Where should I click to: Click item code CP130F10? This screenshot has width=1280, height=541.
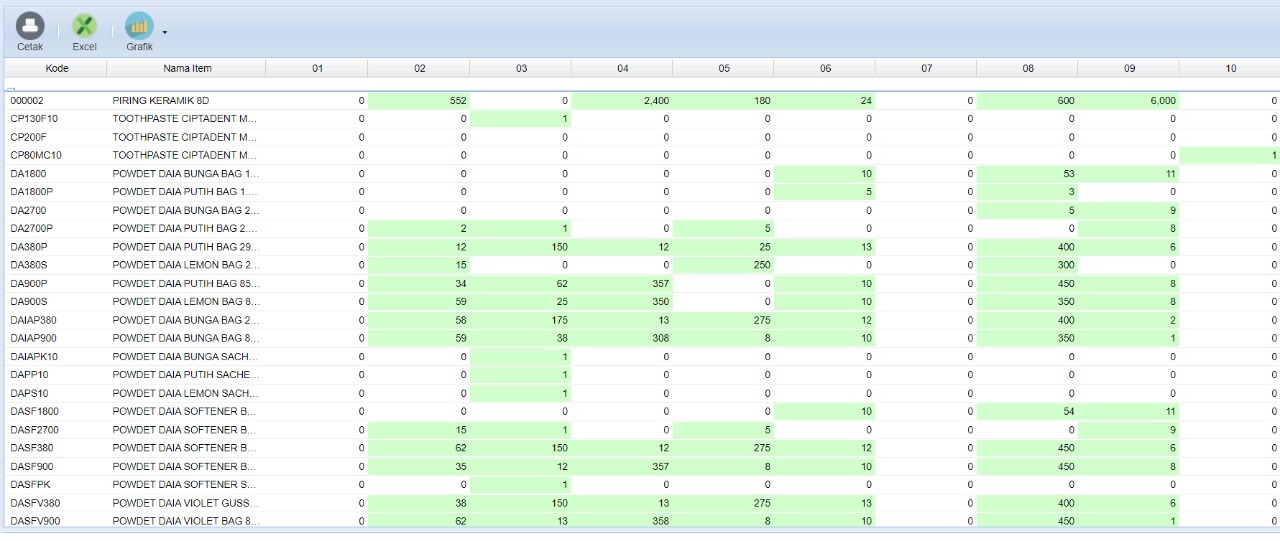(34, 119)
